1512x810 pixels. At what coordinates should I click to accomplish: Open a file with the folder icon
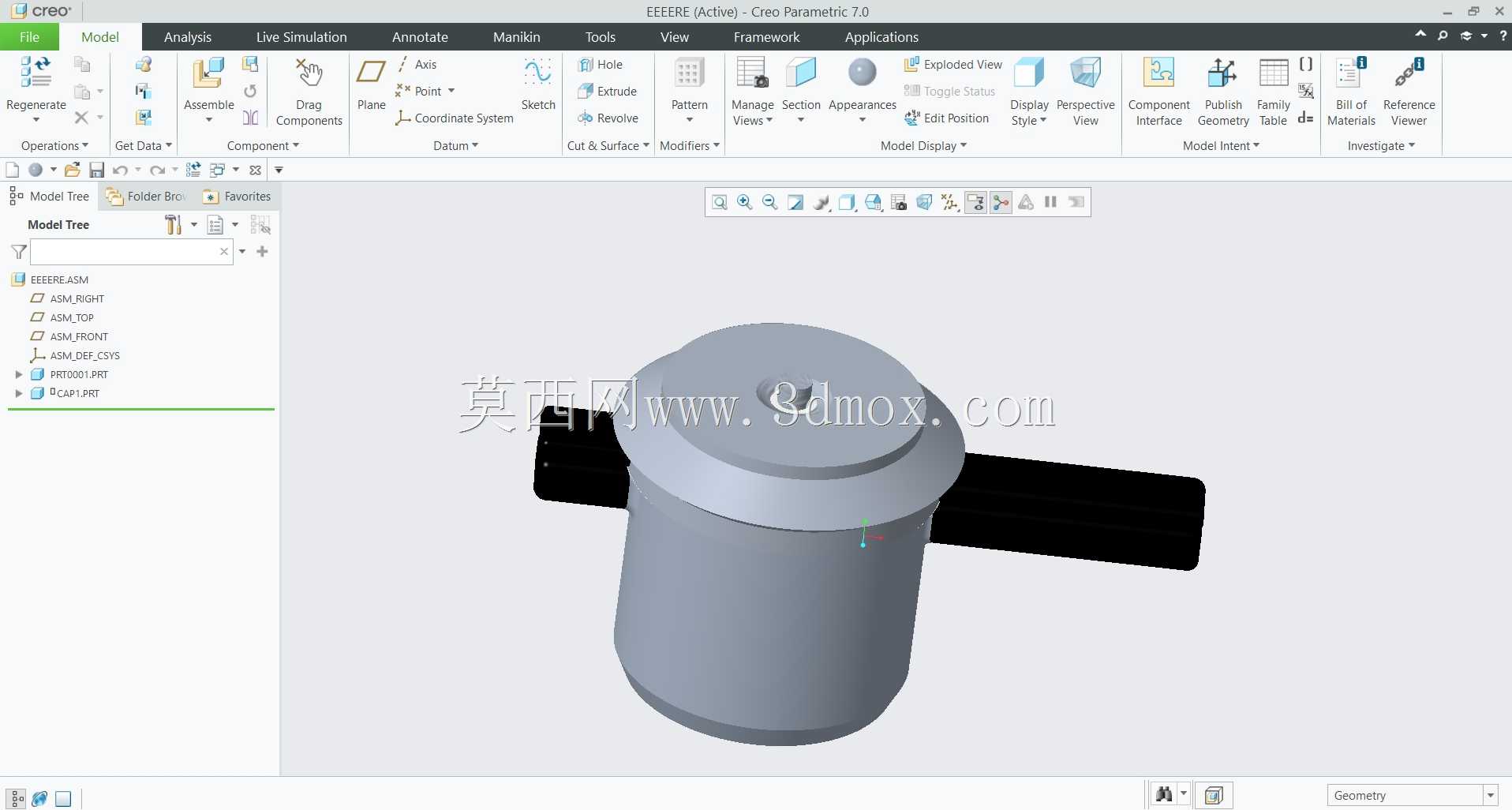click(73, 170)
